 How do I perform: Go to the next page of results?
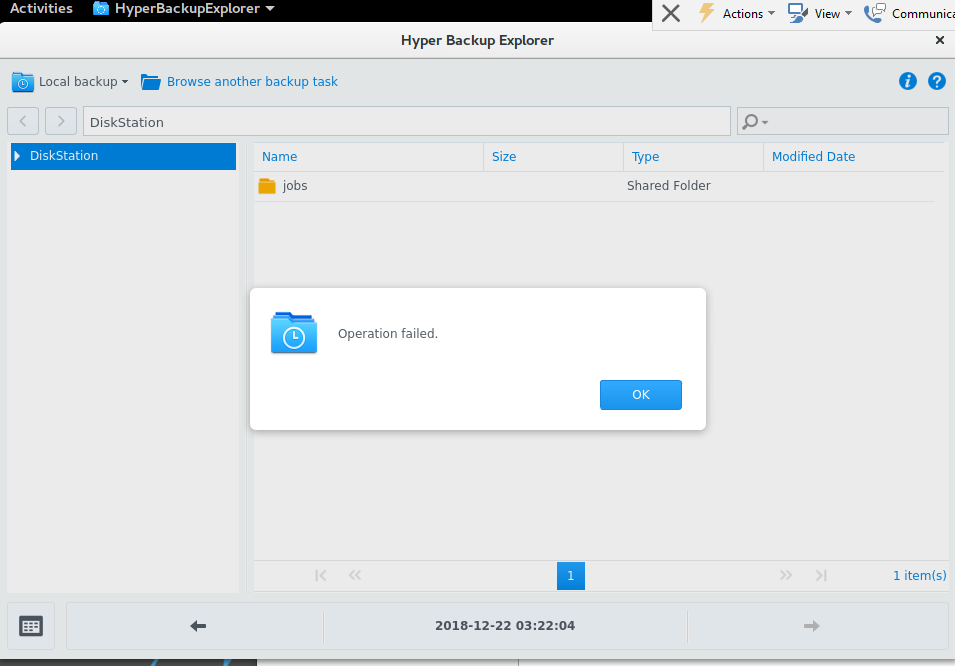(786, 575)
